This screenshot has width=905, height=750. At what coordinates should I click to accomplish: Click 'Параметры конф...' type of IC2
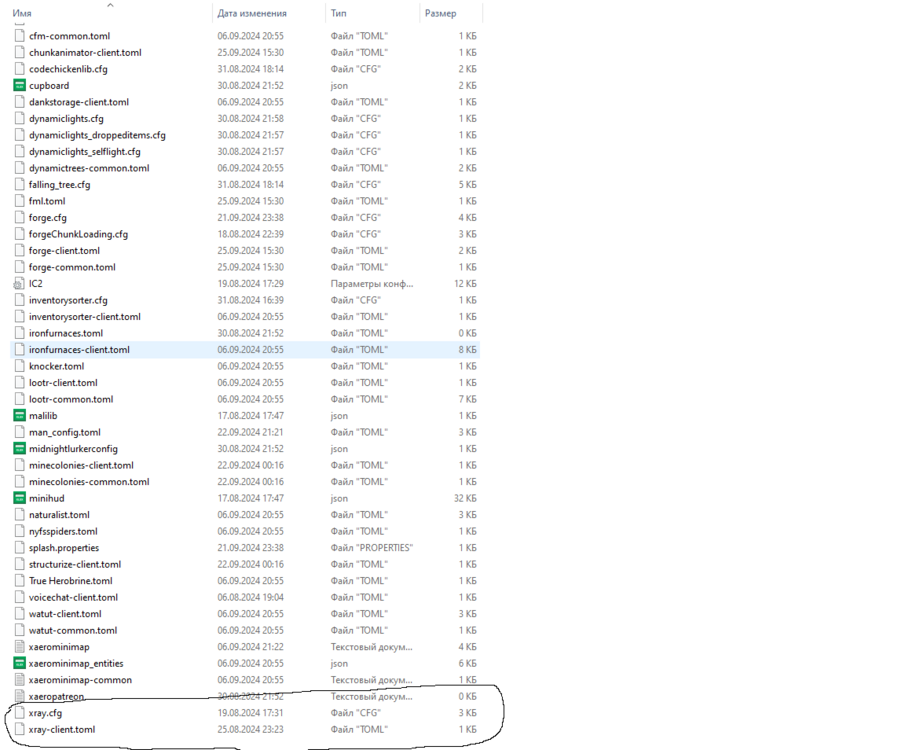coord(372,283)
